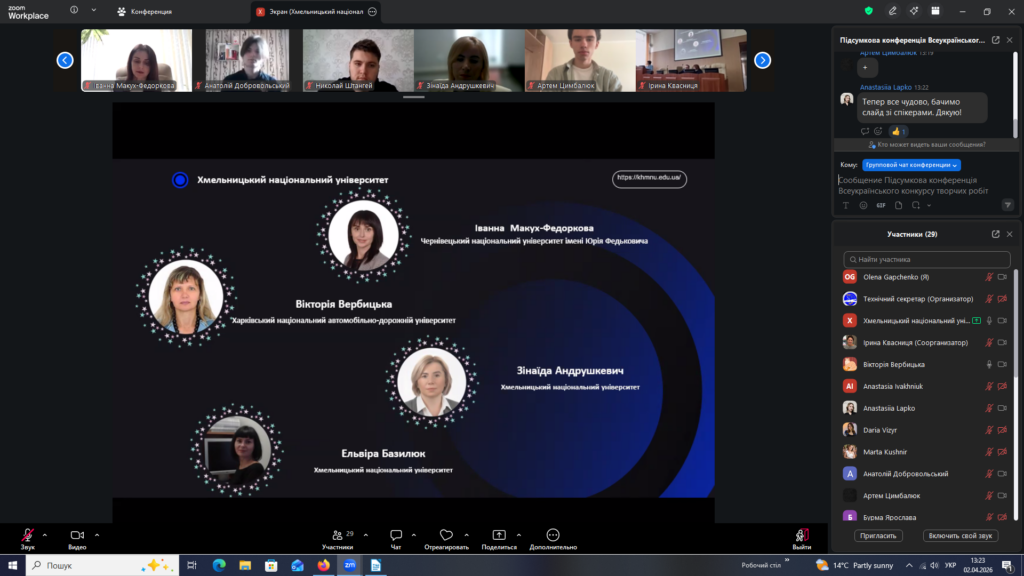The height and width of the screenshot is (576, 1024).
Task: Click the GIF button in chat toolbar
Action: [881, 205]
